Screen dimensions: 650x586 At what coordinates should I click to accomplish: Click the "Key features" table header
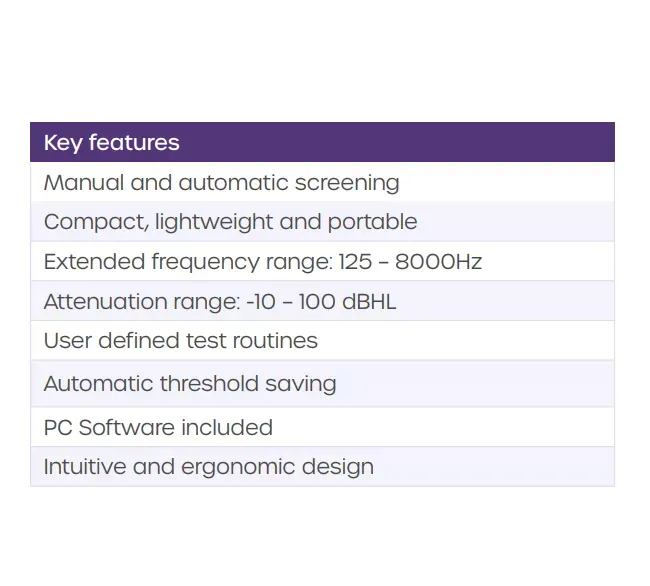(x=112, y=143)
